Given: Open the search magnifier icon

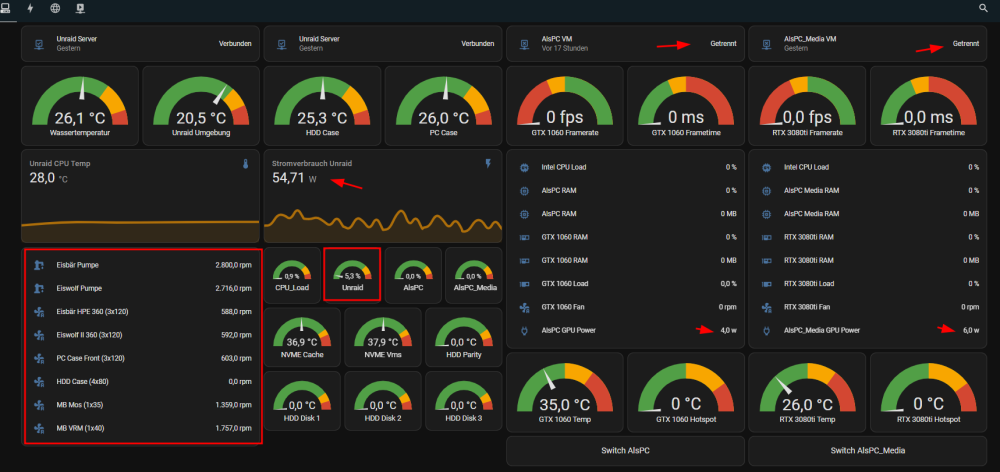Looking at the screenshot, I should pyautogui.click(x=983, y=8).
